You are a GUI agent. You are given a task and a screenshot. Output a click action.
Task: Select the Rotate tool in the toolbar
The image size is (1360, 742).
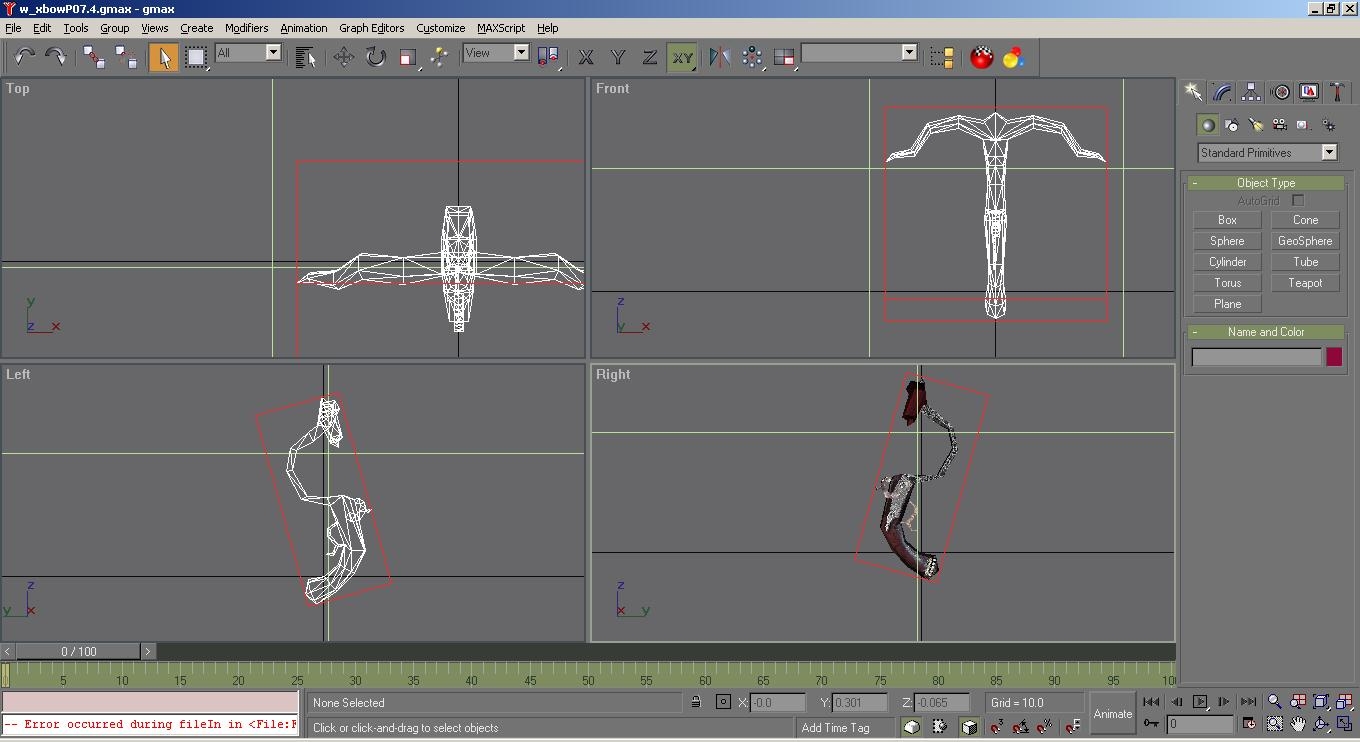(375, 57)
